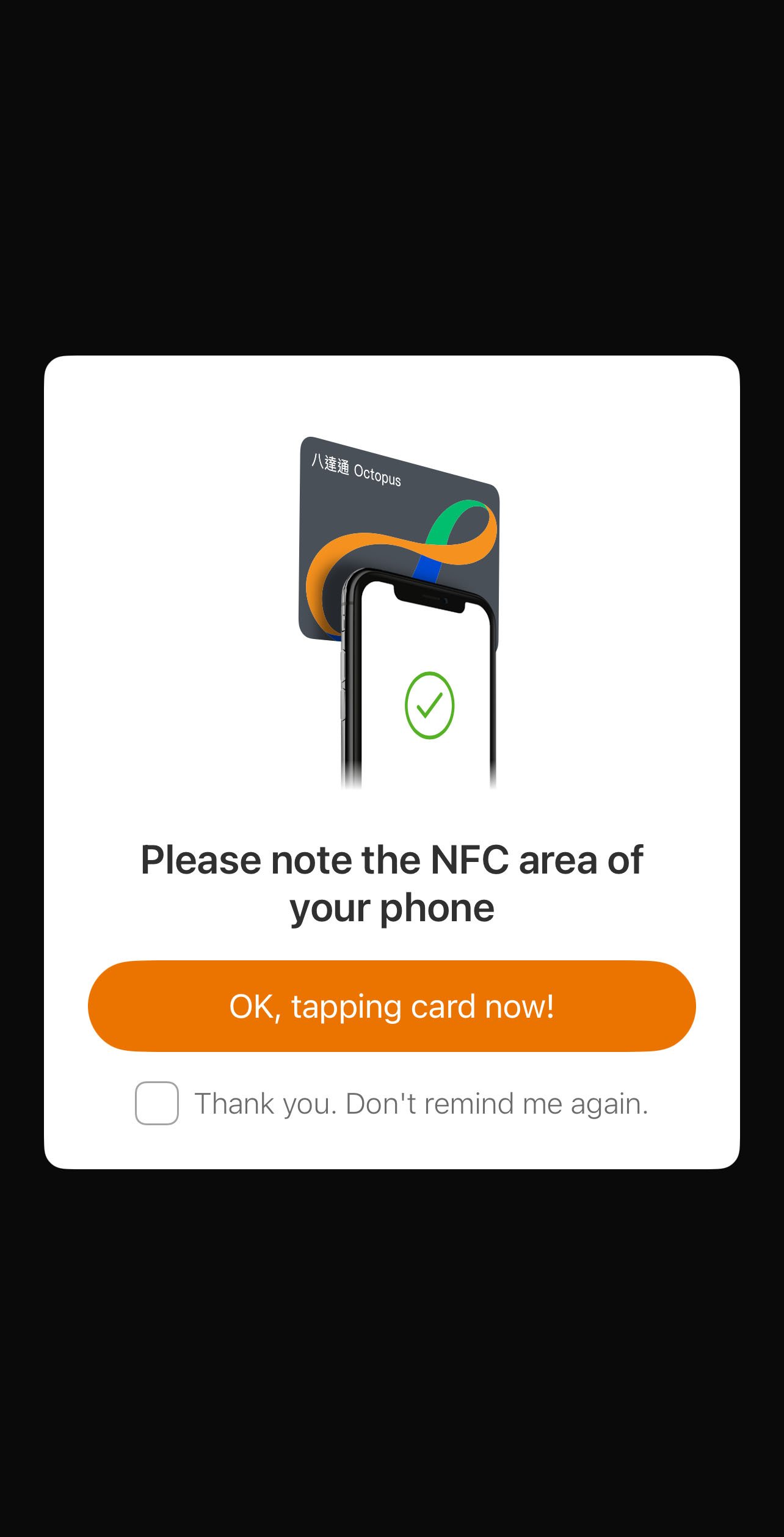
Task: Tap the Chinese 八達通 text on card
Action: 330,464
